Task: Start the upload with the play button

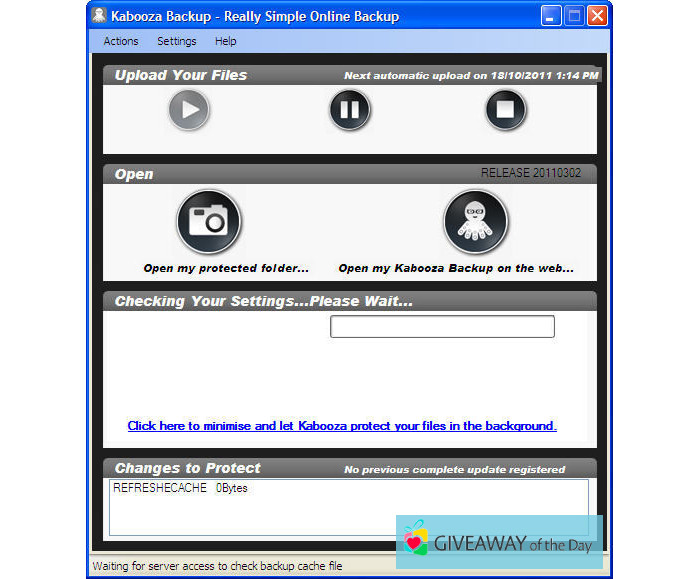Action: pyautogui.click(x=189, y=110)
